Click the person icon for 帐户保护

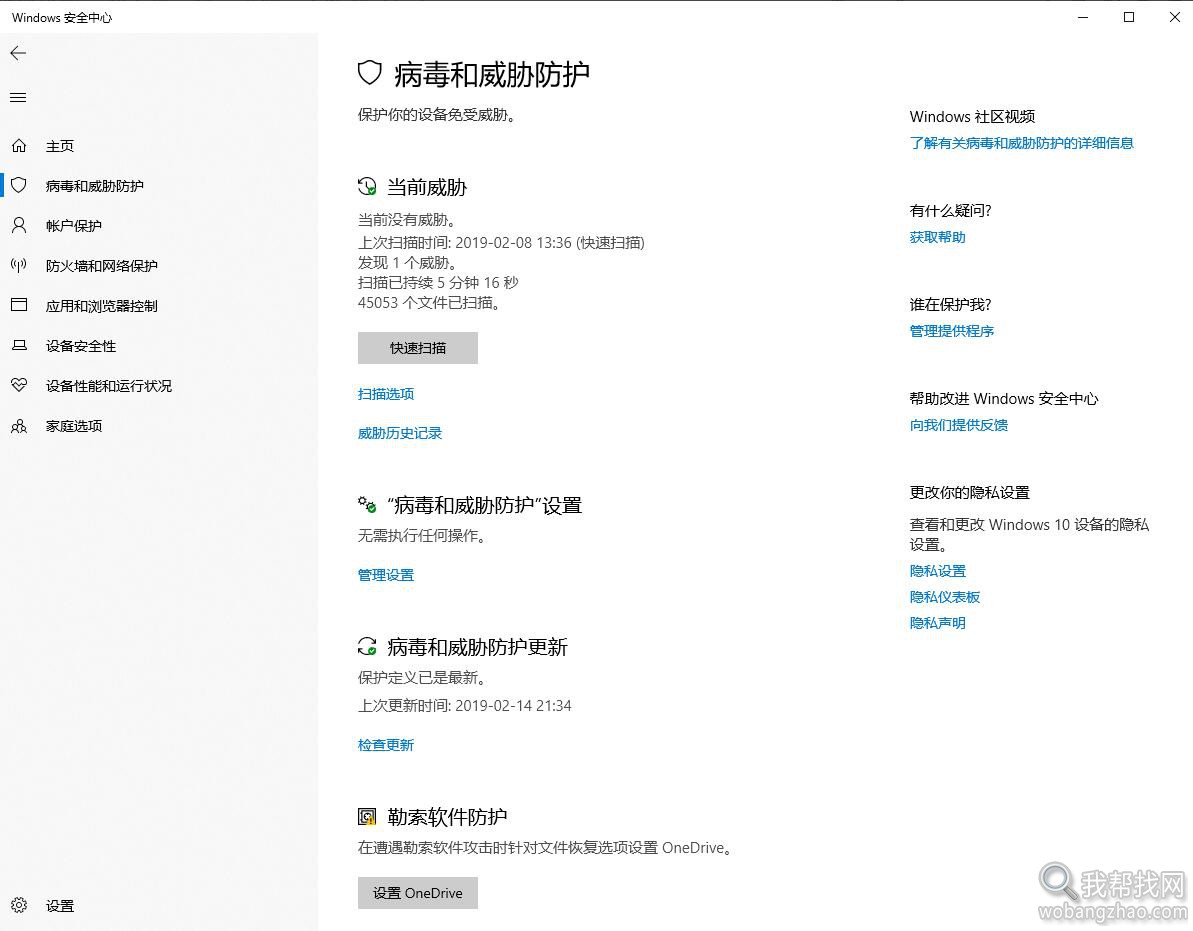point(19,225)
